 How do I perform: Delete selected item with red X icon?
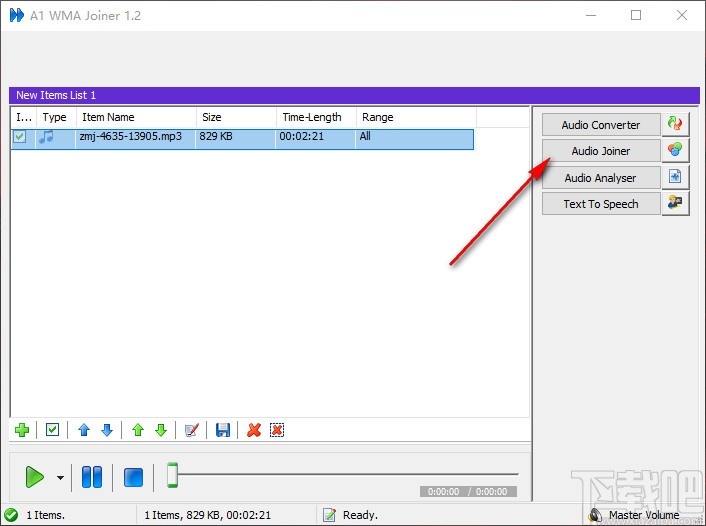point(254,430)
